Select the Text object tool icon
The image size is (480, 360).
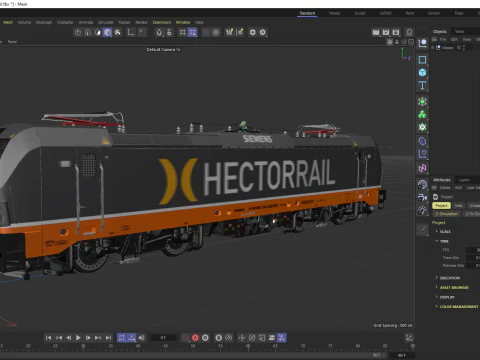(422, 85)
